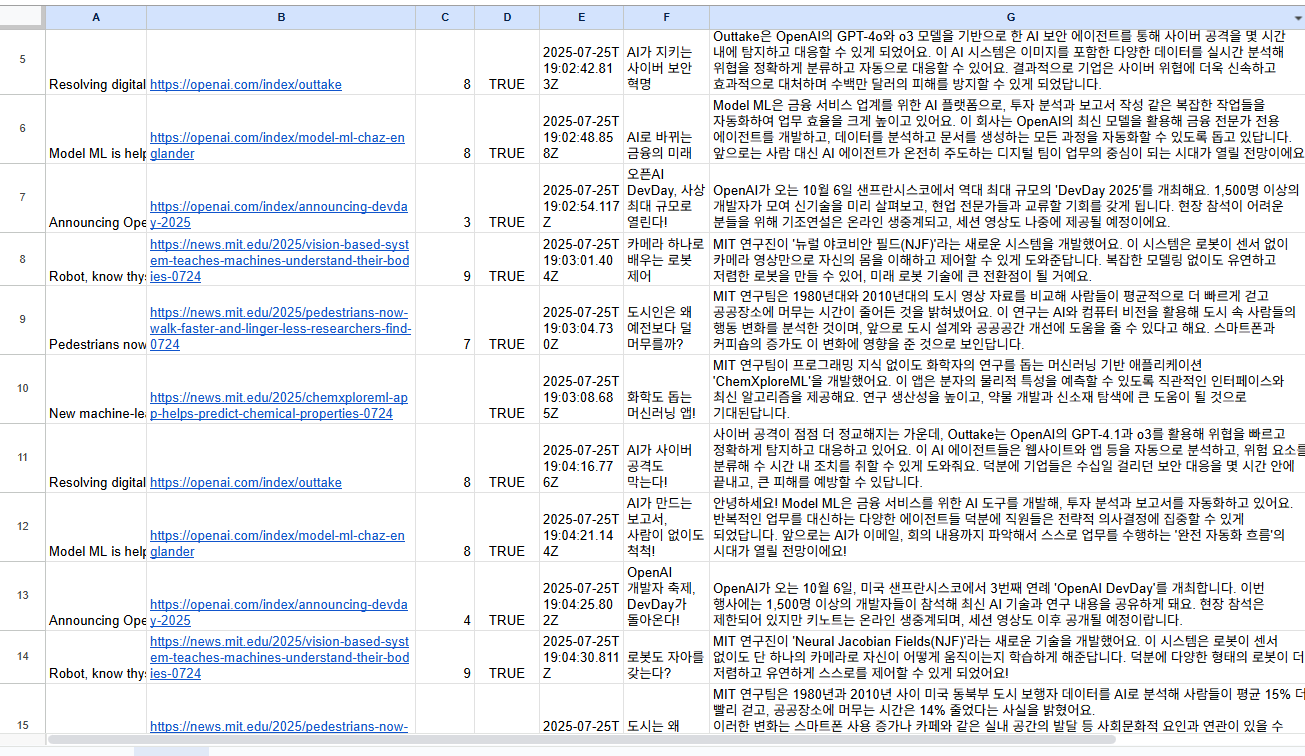Click the 'AI로 바뀌는 금융의 미래' cell
The width and height of the screenshot is (1305, 756).
click(x=666, y=130)
